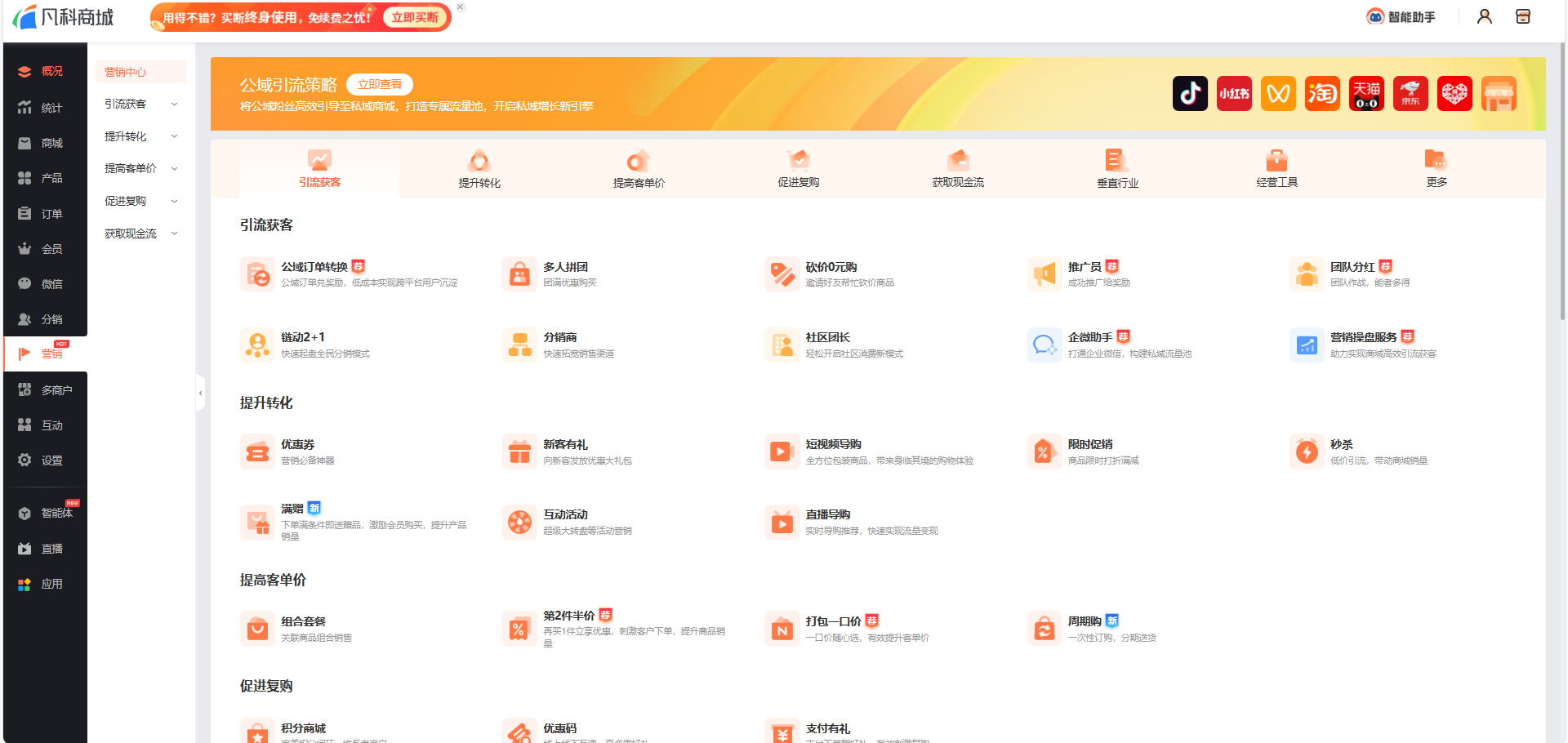Switch to 提升转化 tab
The width and height of the screenshot is (1568, 743).
[479, 169]
